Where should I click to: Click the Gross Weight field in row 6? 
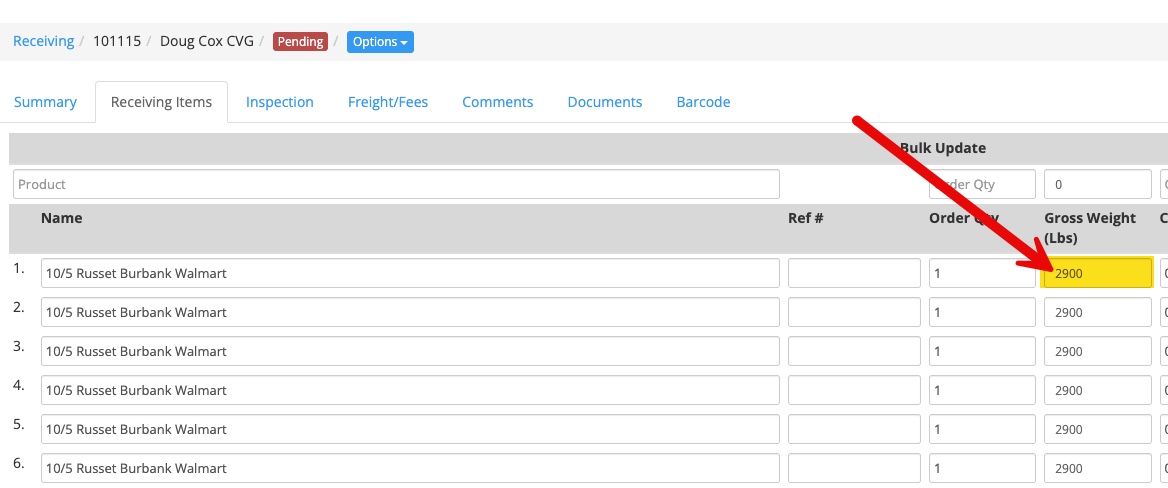1097,468
